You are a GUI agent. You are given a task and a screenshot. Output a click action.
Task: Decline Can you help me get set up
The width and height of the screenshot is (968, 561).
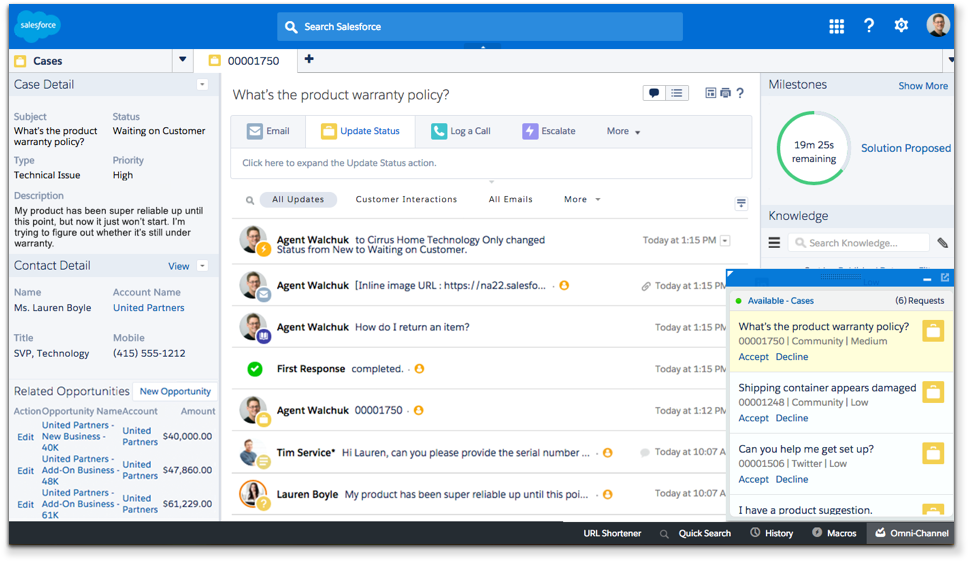791,479
